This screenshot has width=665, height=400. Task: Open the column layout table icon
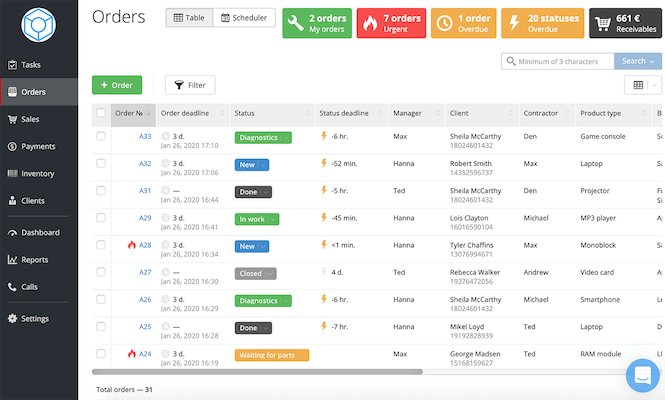point(638,85)
